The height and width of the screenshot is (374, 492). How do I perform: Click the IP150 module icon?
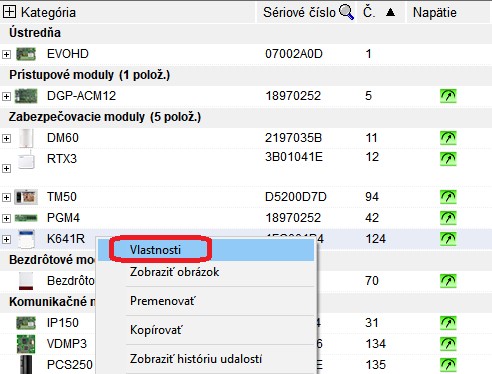[x=26, y=323]
